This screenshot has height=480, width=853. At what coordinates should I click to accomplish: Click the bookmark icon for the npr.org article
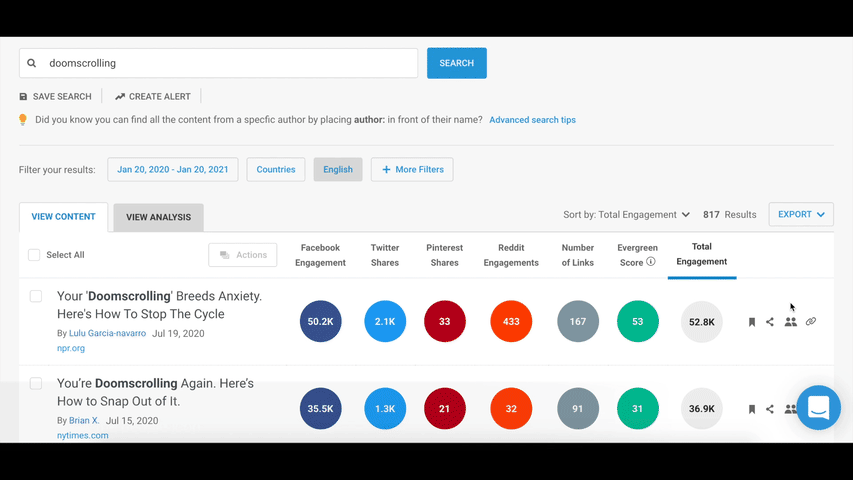[x=752, y=322]
